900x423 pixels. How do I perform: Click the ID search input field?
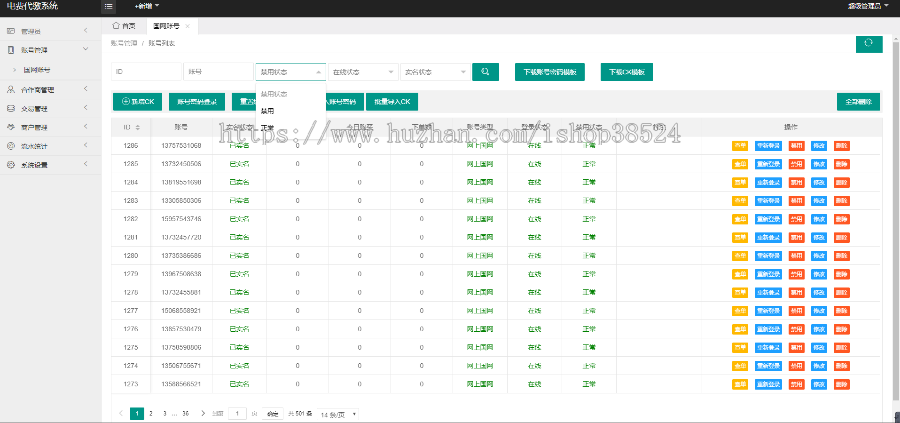point(145,72)
